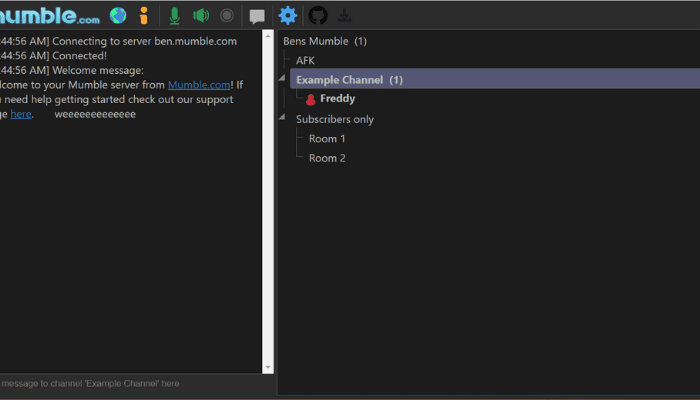Show server information via orange info icon
700x400 pixels.
click(143, 16)
